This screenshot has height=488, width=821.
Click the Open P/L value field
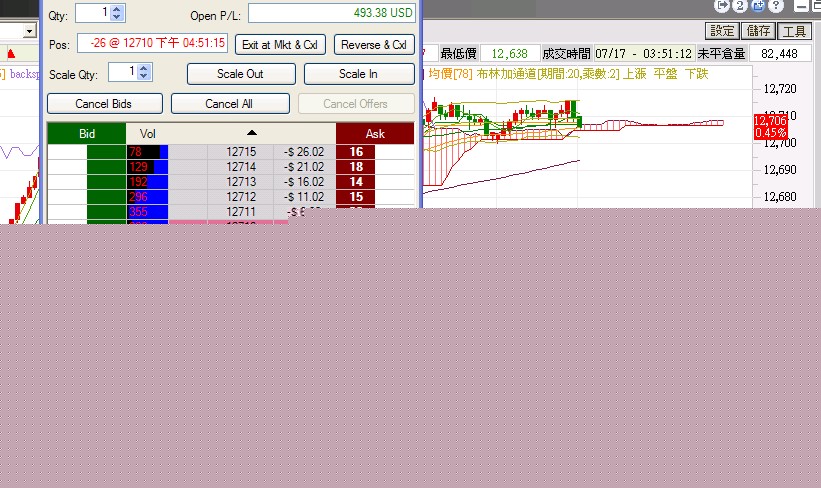(x=332, y=13)
